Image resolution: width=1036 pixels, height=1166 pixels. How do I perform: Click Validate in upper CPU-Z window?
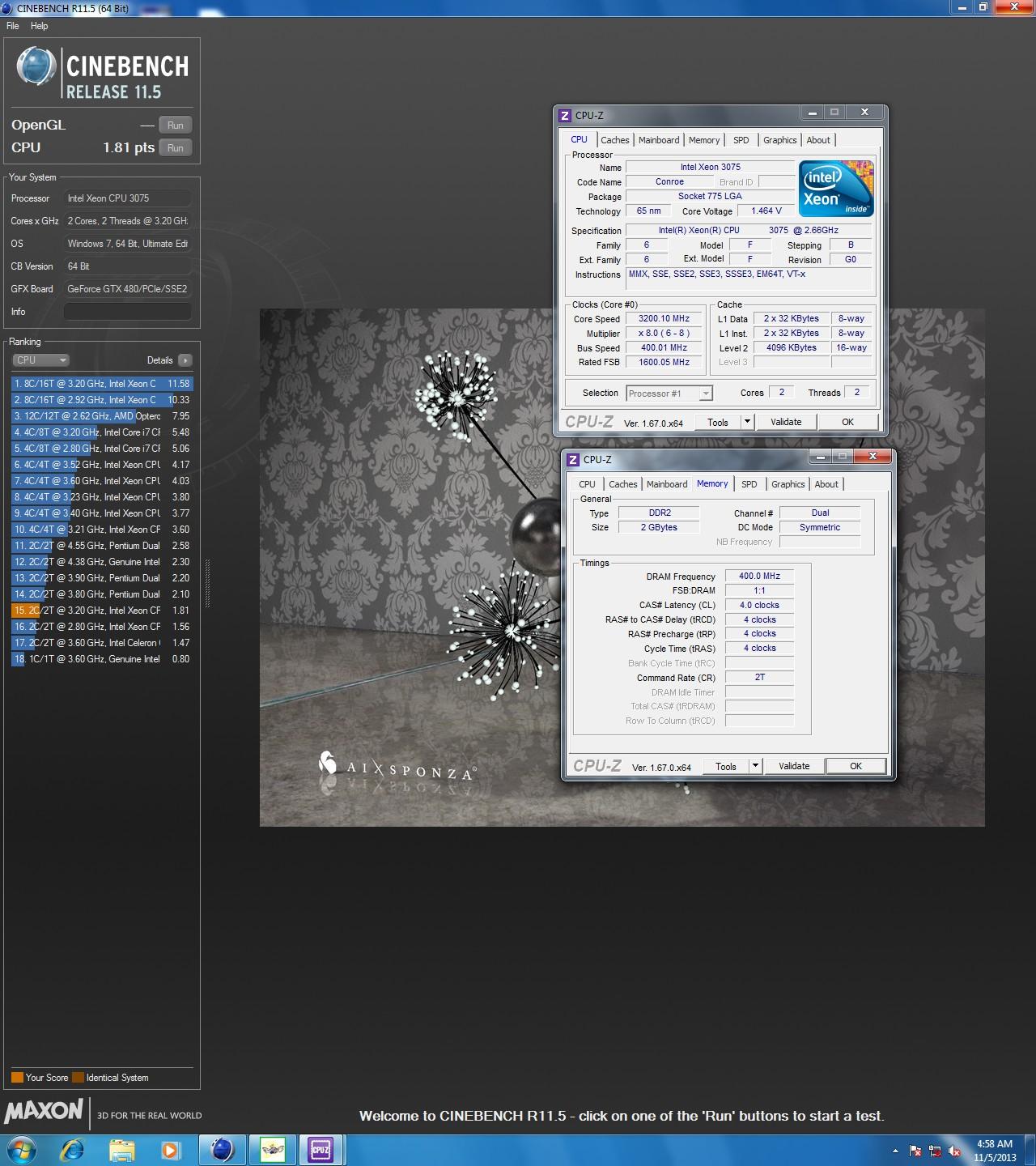[x=786, y=422]
